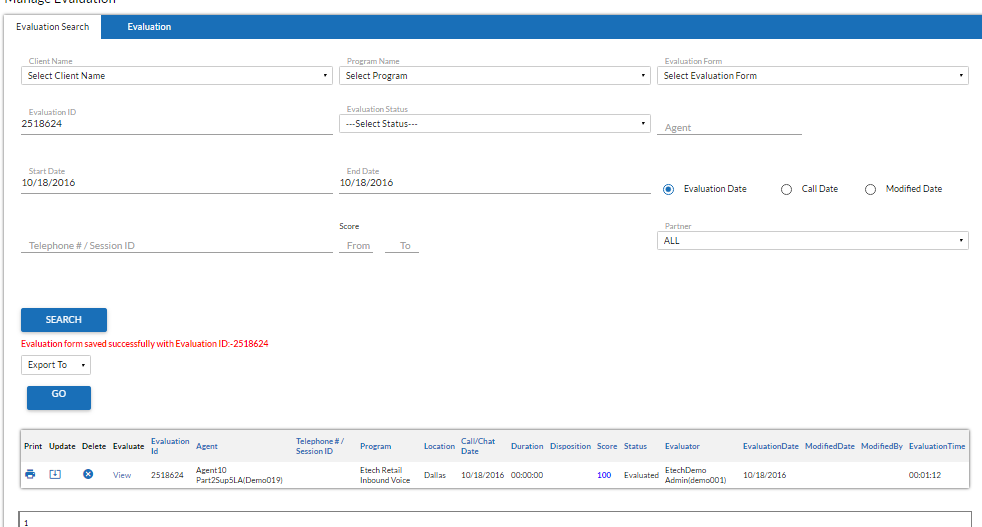This screenshot has height=527, width=982.
Task: Switch to the Evaluation tab
Action: click(x=149, y=27)
